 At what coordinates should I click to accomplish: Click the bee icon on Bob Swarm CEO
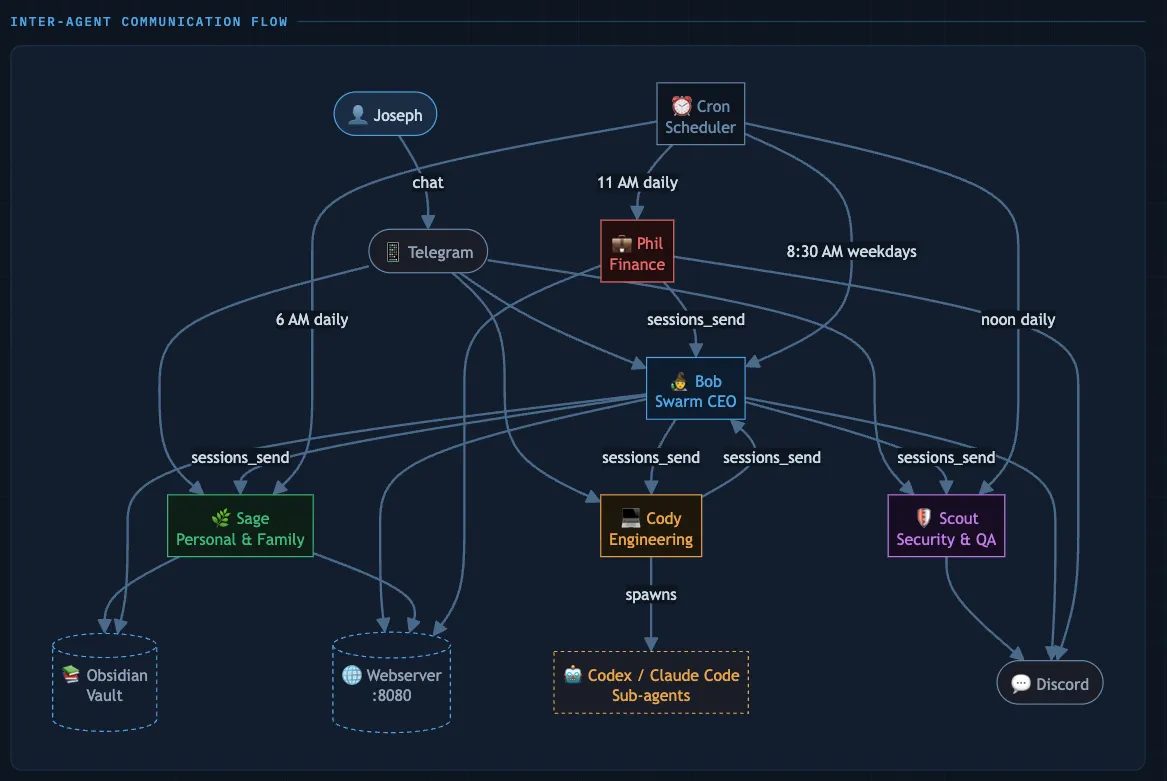(677, 381)
